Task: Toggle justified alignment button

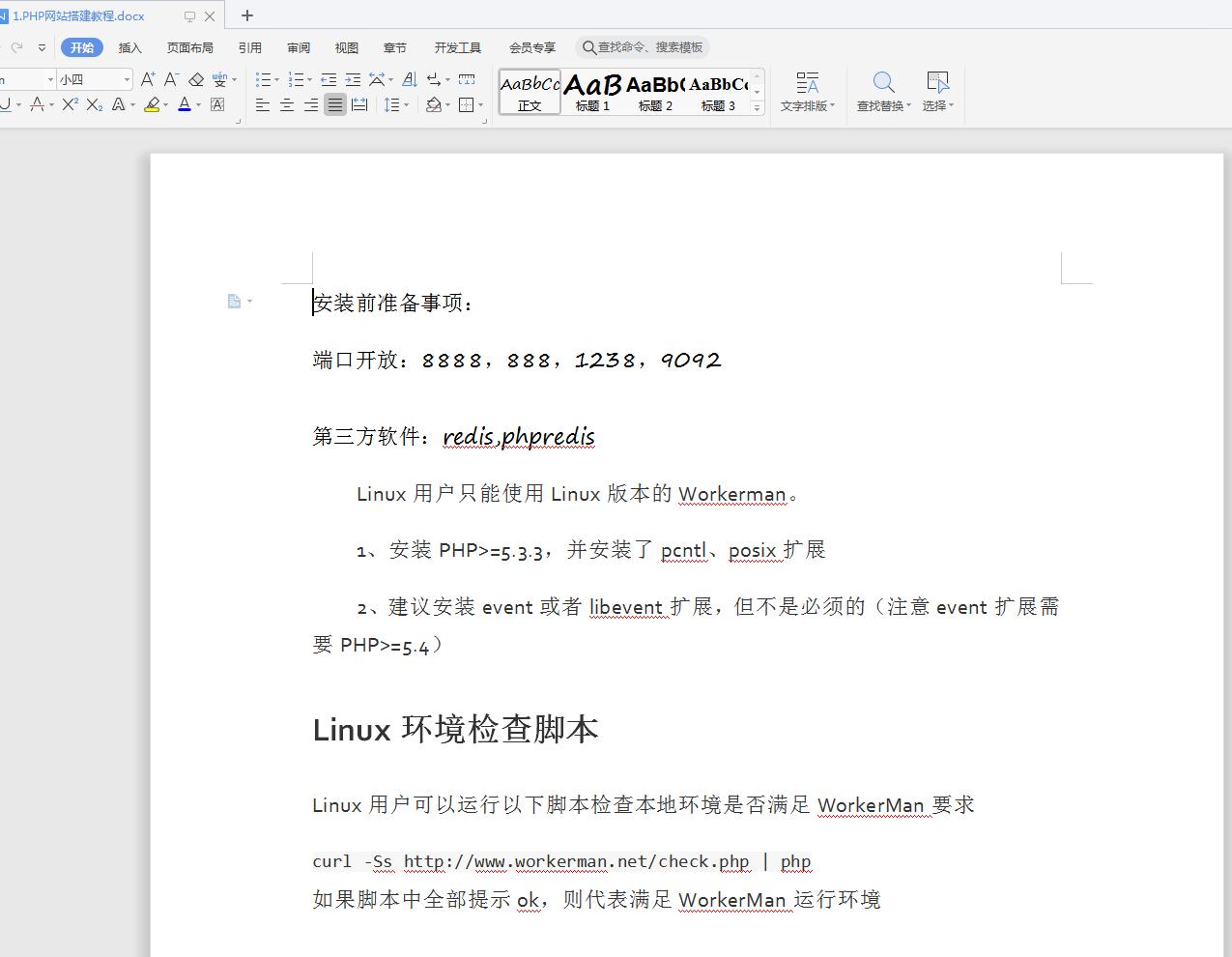Action: [x=334, y=104]
